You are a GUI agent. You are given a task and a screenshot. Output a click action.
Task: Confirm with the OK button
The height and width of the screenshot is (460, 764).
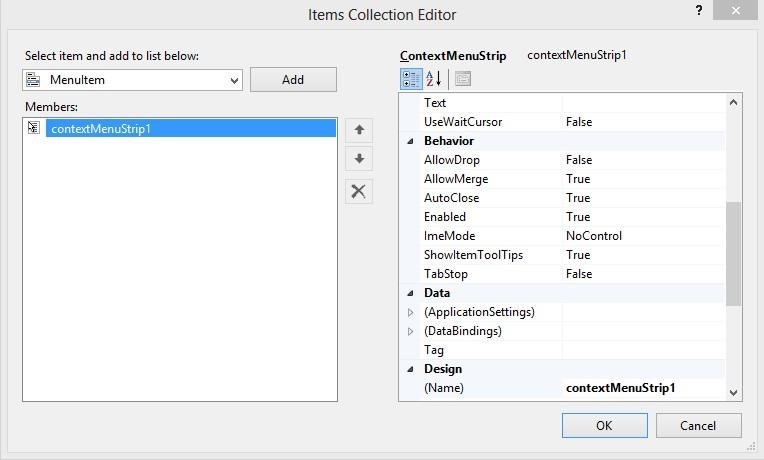[x=604, y=425]
